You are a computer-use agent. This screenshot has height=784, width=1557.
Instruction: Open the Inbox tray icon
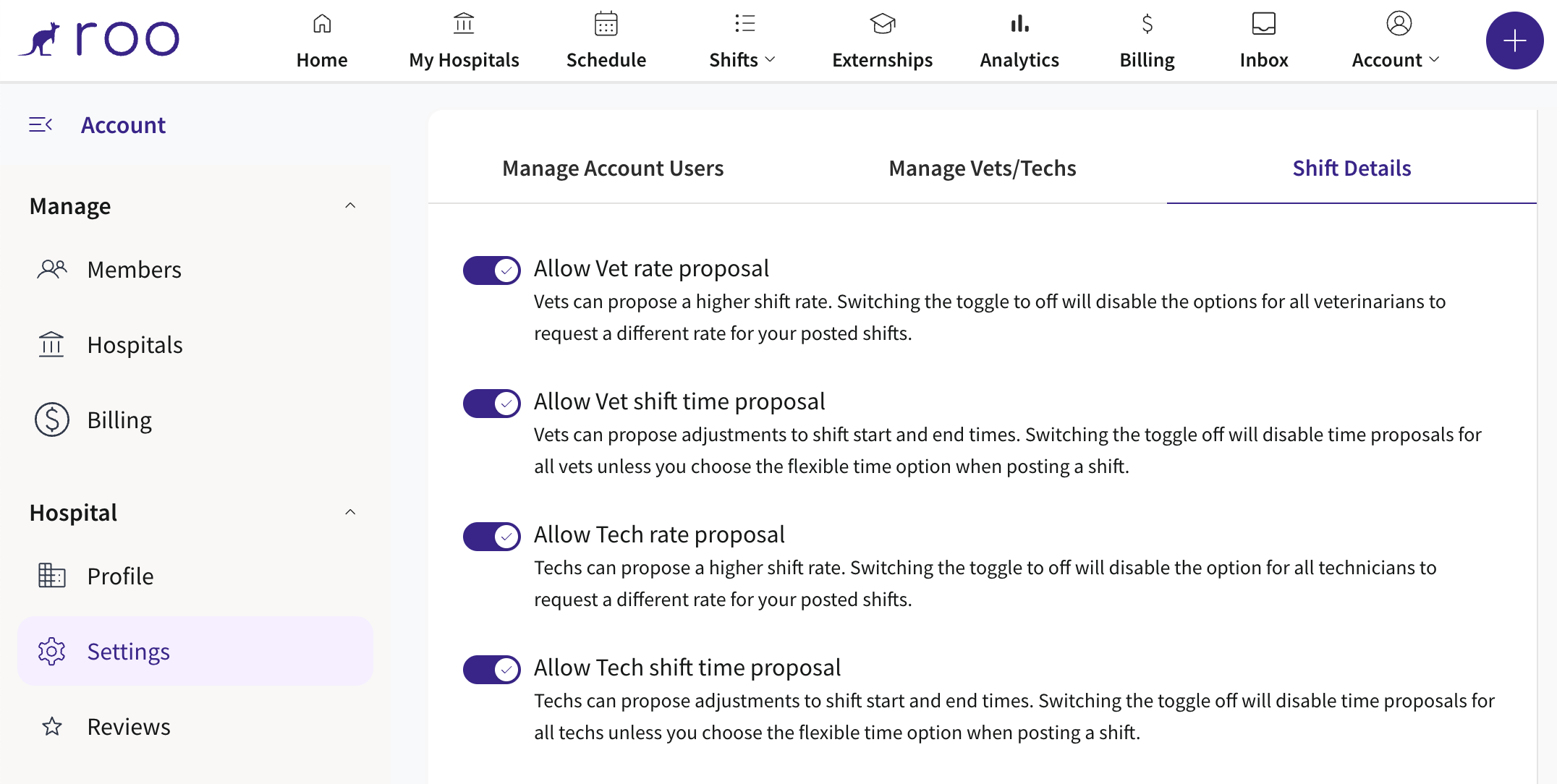click(x=1263, y=23)
